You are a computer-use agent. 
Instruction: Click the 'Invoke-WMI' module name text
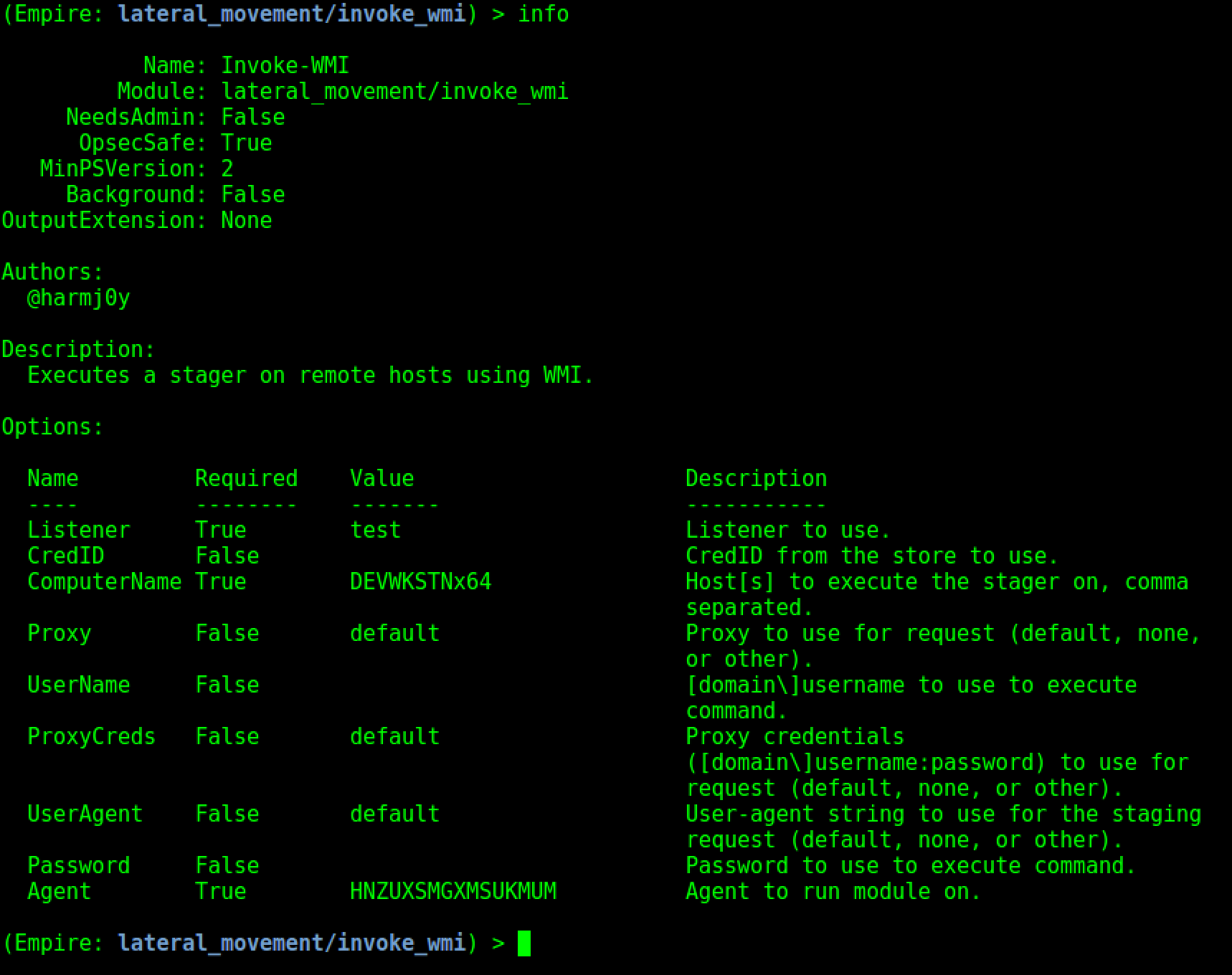[285, 65]
